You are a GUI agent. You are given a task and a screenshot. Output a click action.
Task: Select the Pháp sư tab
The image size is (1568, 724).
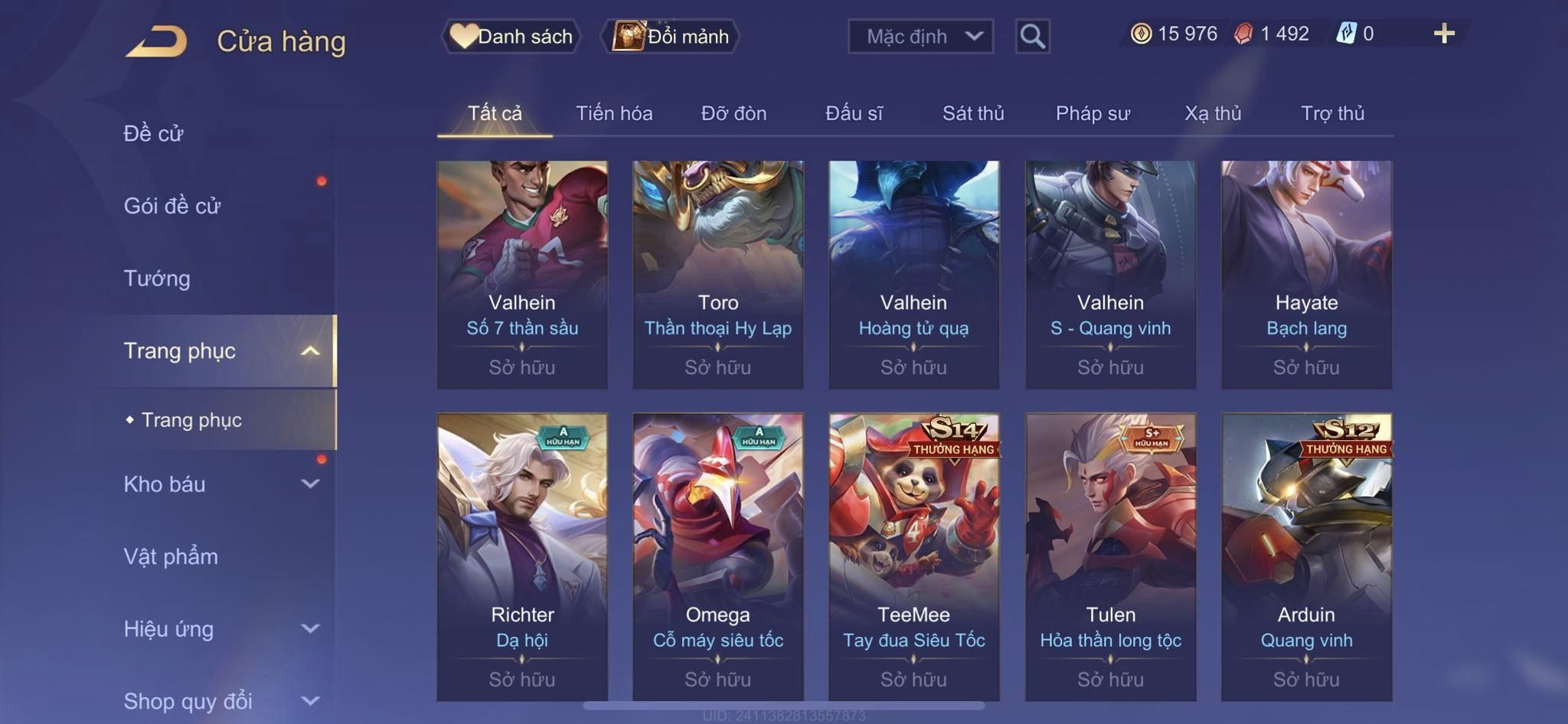point(1093,113)
